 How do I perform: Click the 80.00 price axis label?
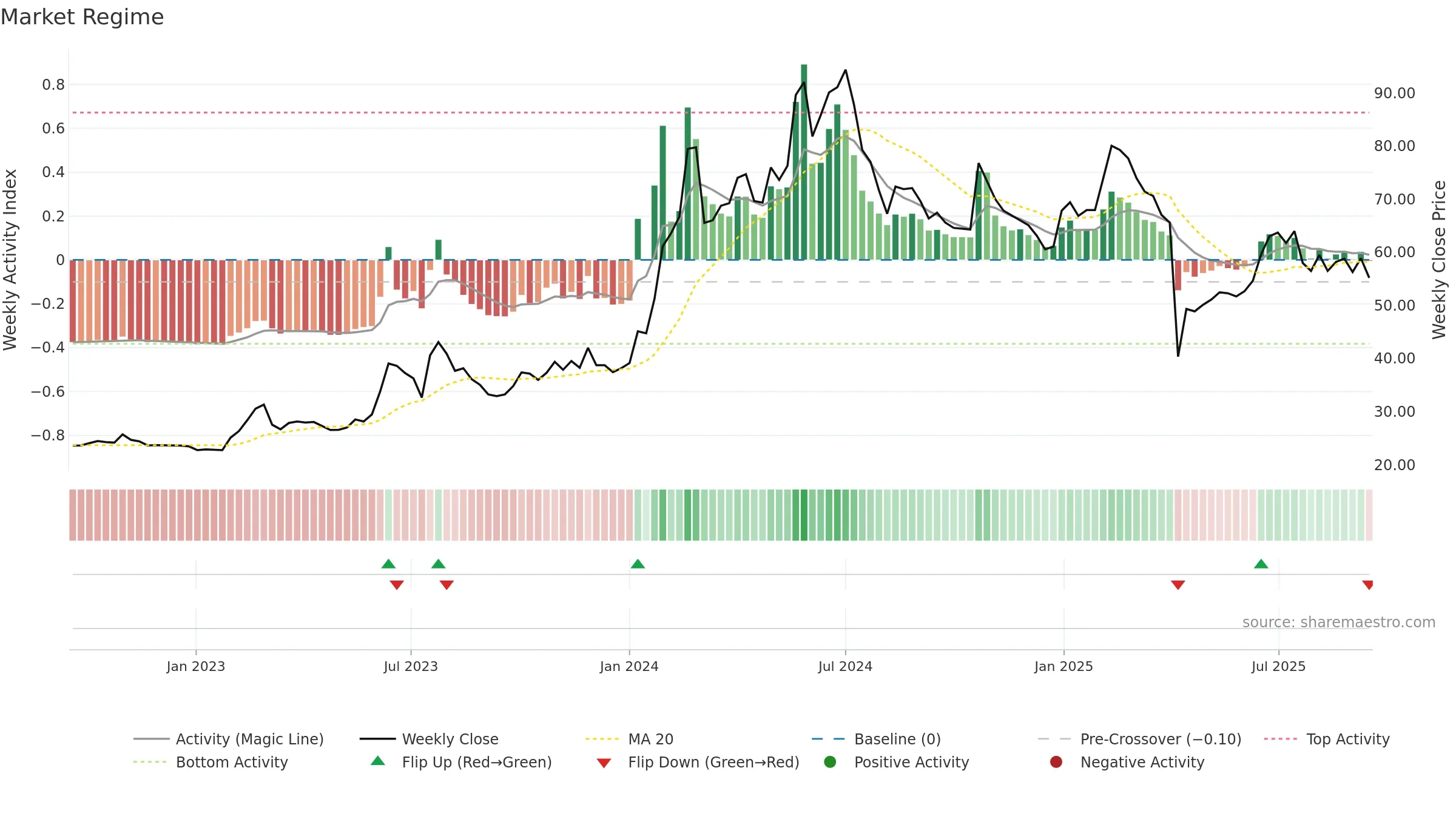(1395, 146)
